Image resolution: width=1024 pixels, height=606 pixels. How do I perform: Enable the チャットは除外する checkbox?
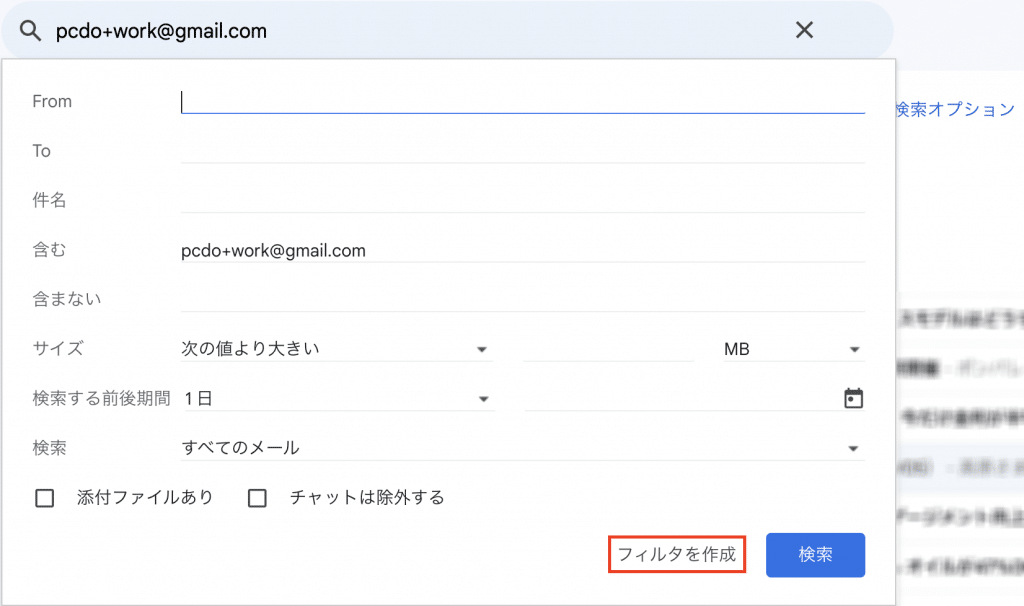point(257,497)
